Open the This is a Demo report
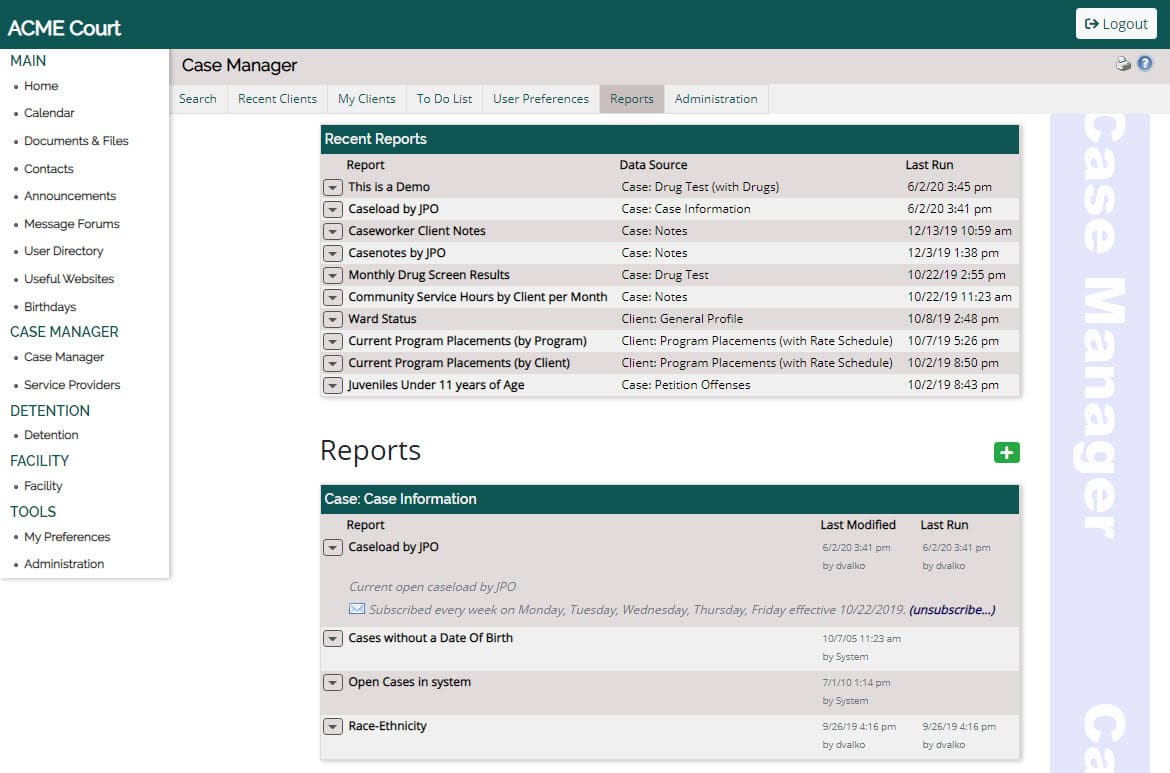1170x773 pixels. point(389,187)
